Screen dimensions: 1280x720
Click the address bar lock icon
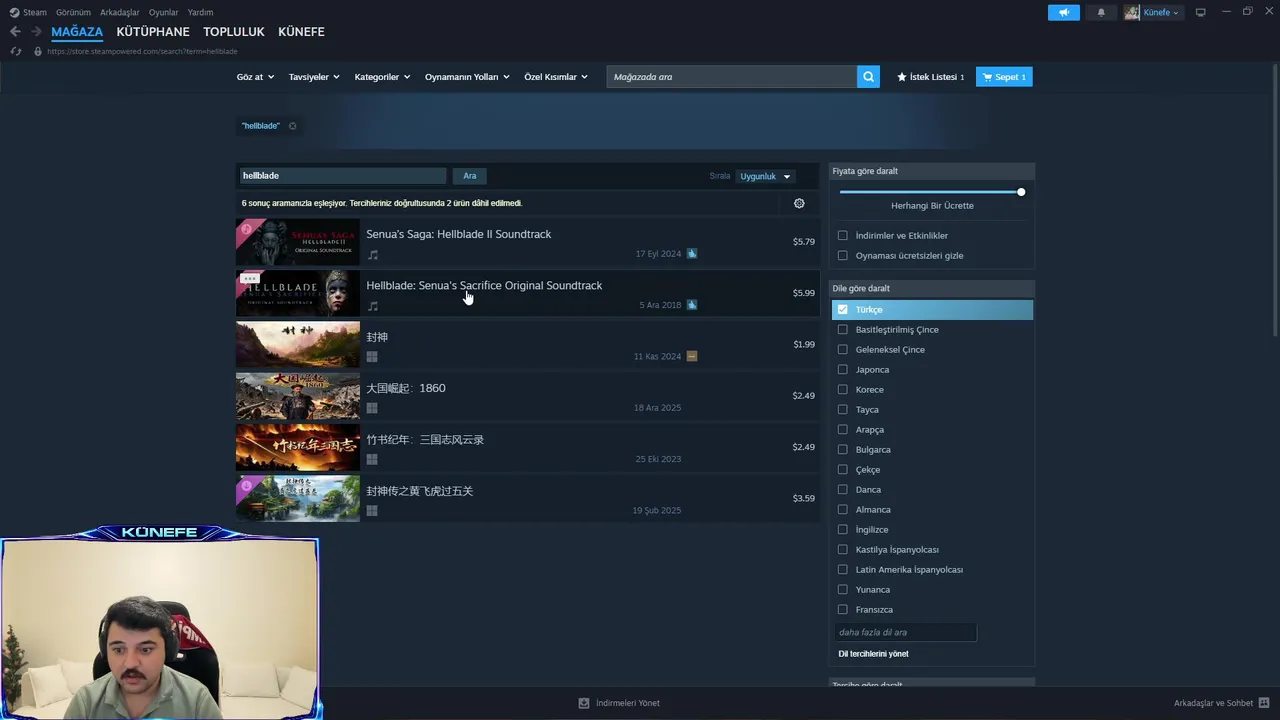pyautogui.click(x=38, y=51)
